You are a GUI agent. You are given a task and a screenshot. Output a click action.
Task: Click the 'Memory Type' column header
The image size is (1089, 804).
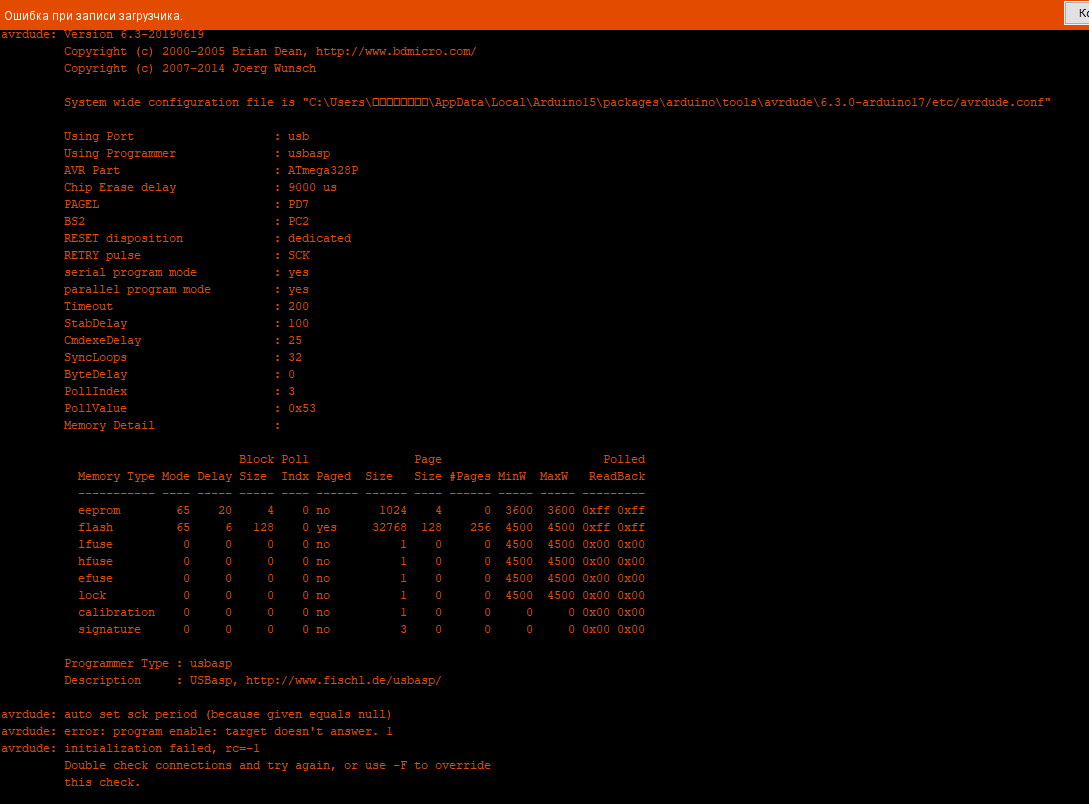pyautogui.click(x=116, y=476)
